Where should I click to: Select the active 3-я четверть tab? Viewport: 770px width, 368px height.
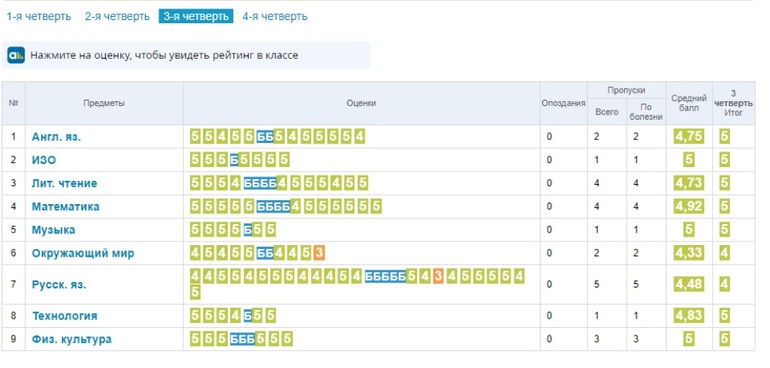(196, 16)
